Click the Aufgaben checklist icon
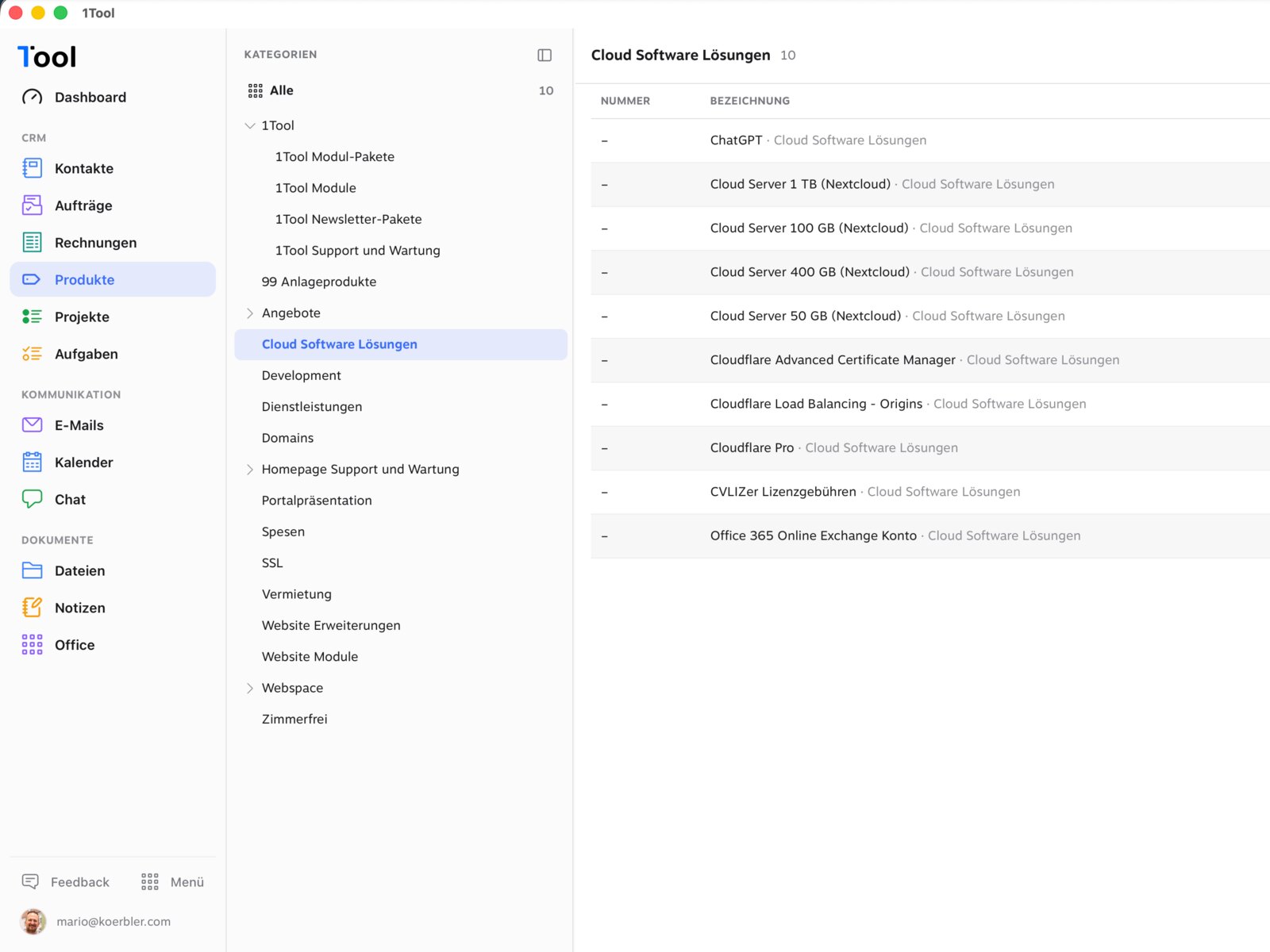This screenshot has height=952, width=1270. tap(33, 354)
